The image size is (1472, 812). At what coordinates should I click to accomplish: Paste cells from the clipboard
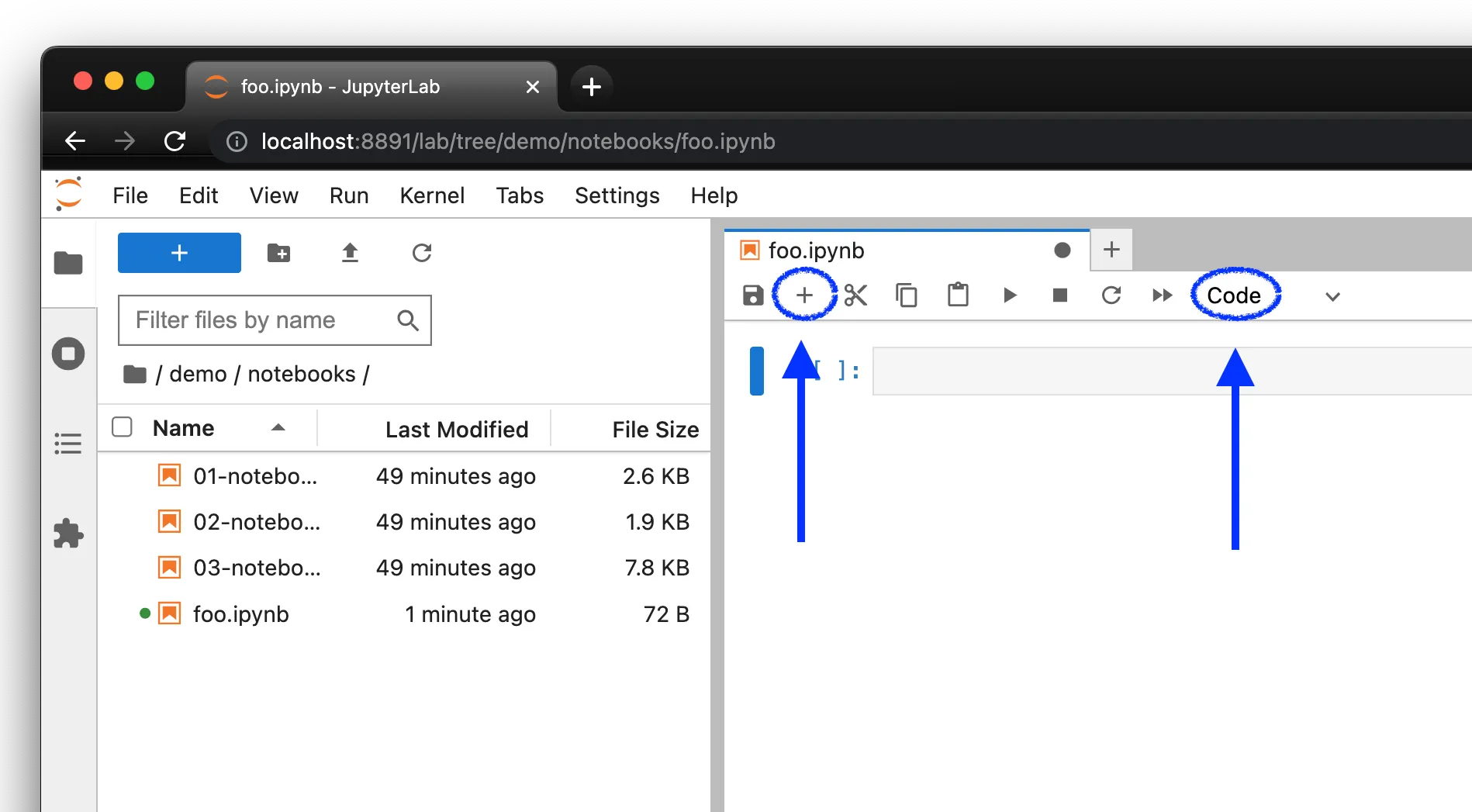(x=958, y=295)
